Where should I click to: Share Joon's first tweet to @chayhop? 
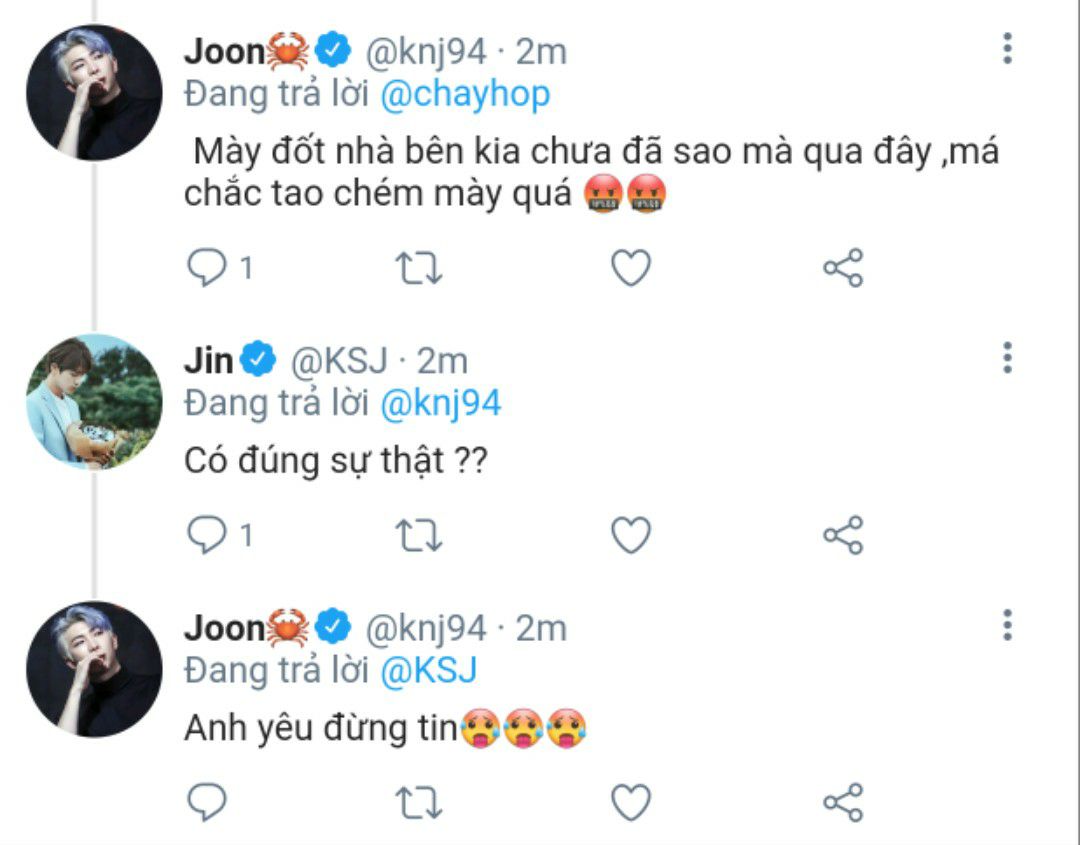[x=843, y=268]
